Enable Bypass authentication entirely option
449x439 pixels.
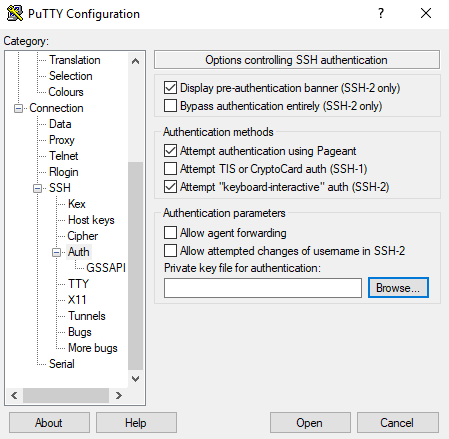click(170, 106)
